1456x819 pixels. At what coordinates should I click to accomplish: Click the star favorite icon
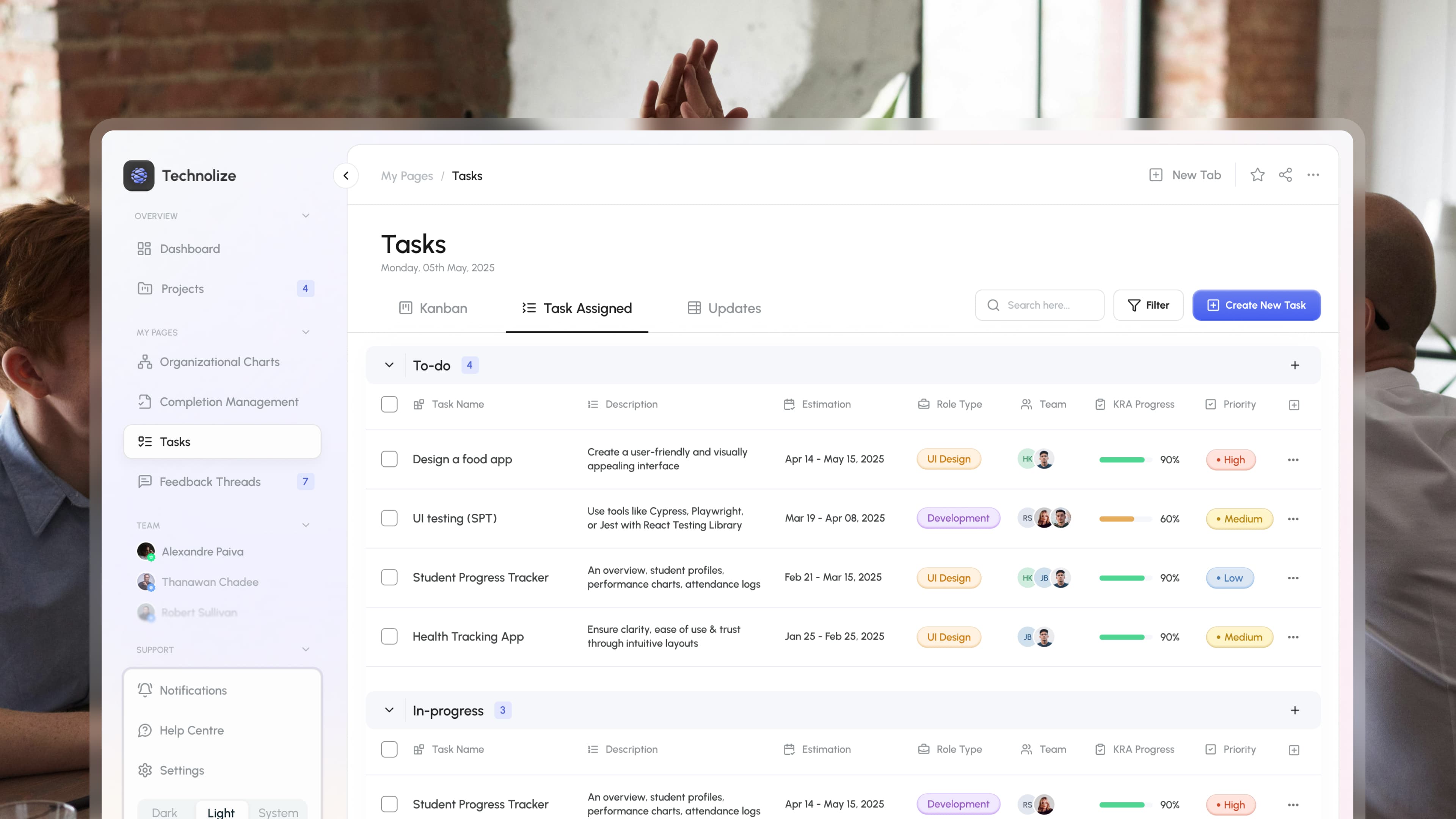click(x=1257, y=175)
